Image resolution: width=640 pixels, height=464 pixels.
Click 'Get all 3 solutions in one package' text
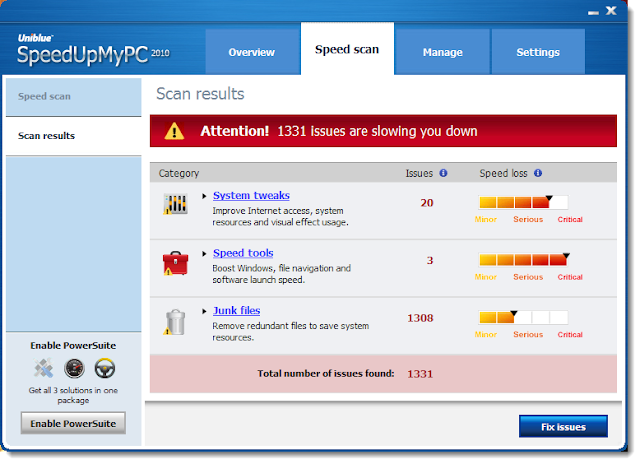[x=73, y=395]
